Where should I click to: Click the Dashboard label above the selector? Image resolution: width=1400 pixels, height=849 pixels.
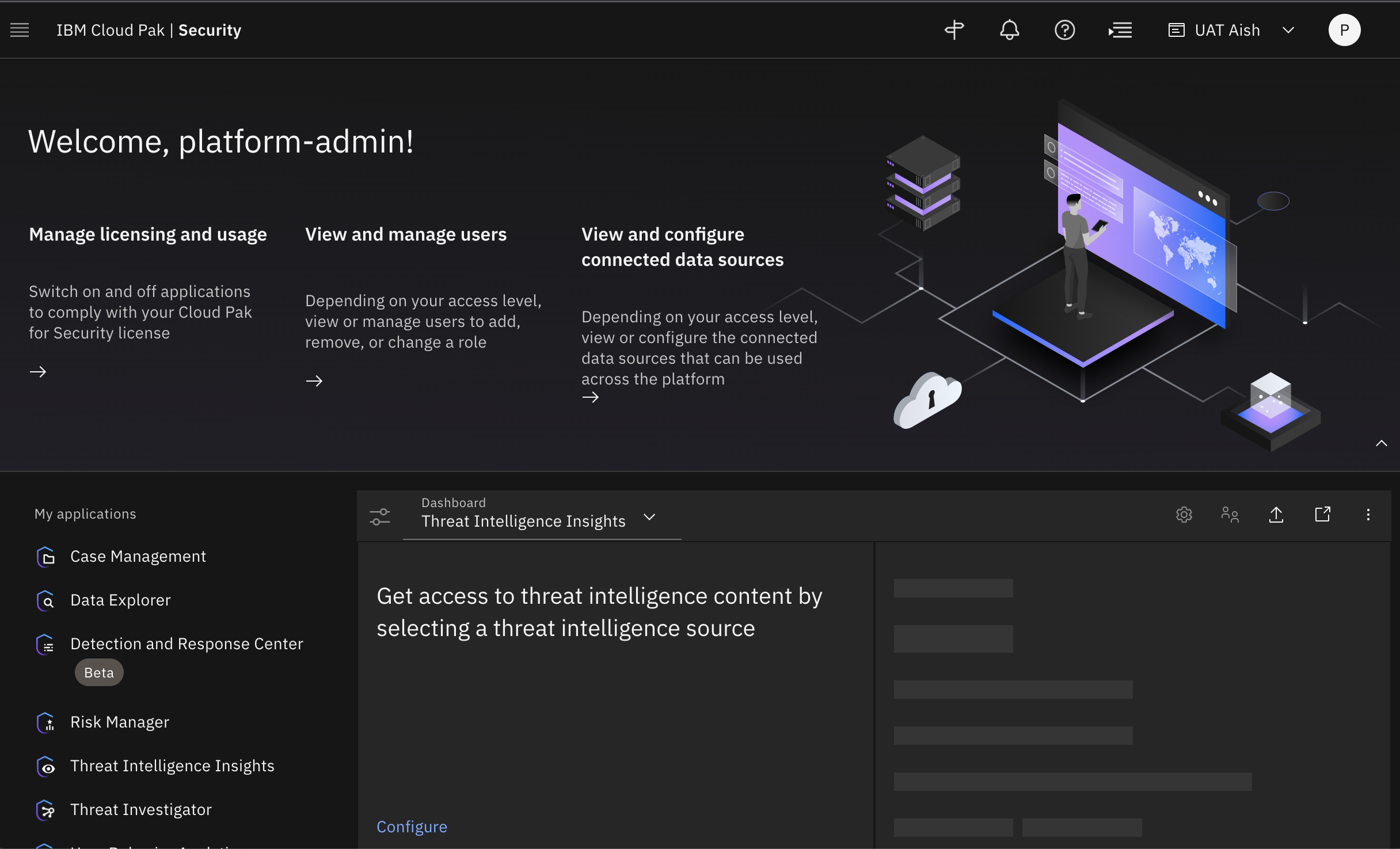pyautogui.click(x=454, y=502)
